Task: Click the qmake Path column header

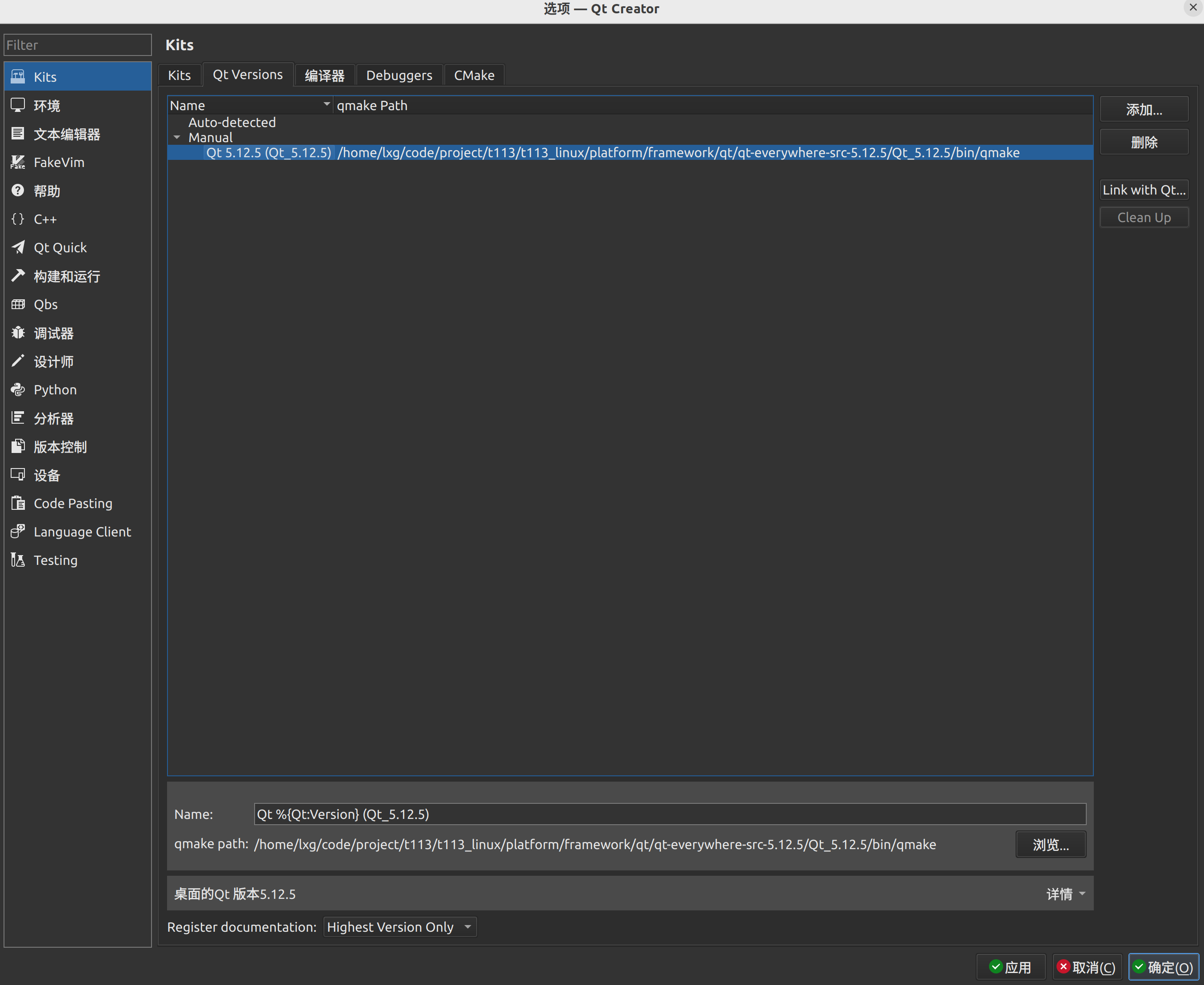Action: [x=713, y=105]
